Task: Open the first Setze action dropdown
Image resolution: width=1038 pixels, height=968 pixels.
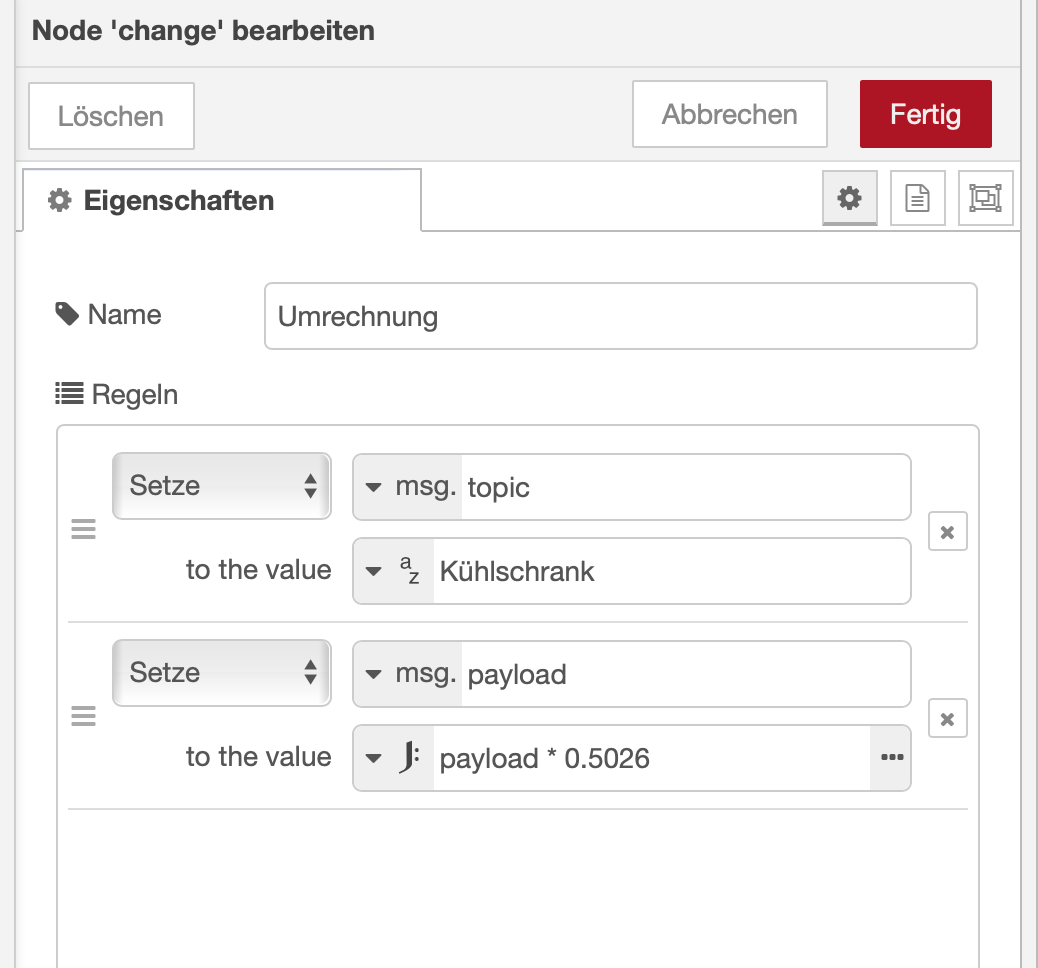Action: pyautogui.click(x=221, y=486)
